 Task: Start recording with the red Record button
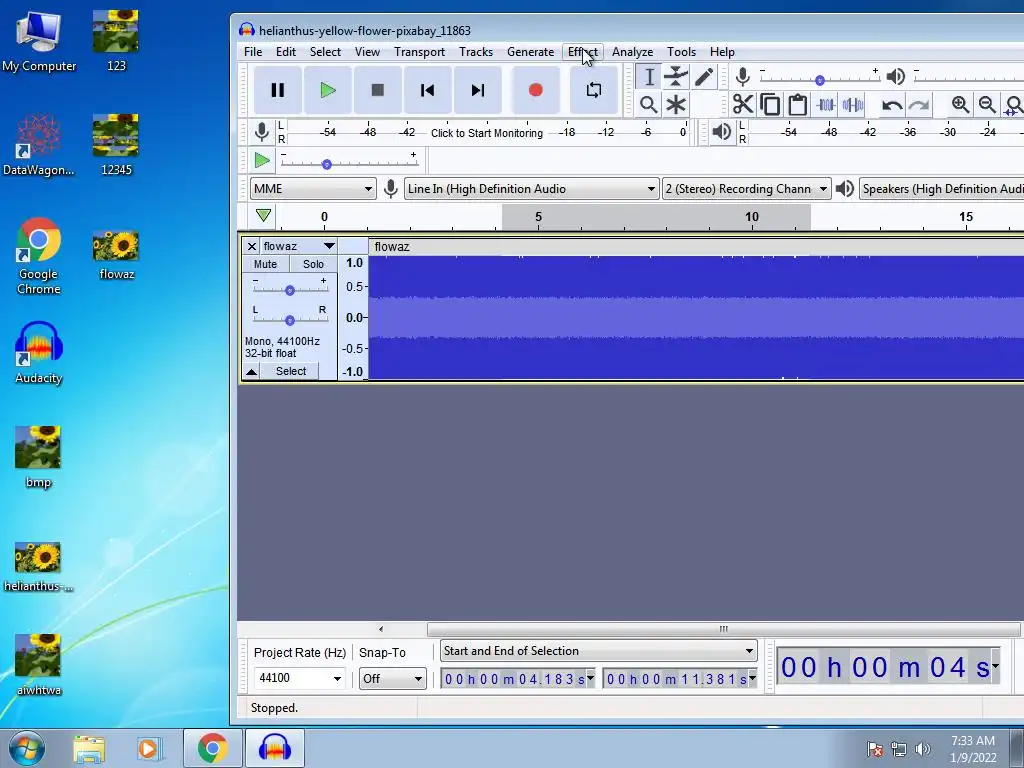pos(536,90)
